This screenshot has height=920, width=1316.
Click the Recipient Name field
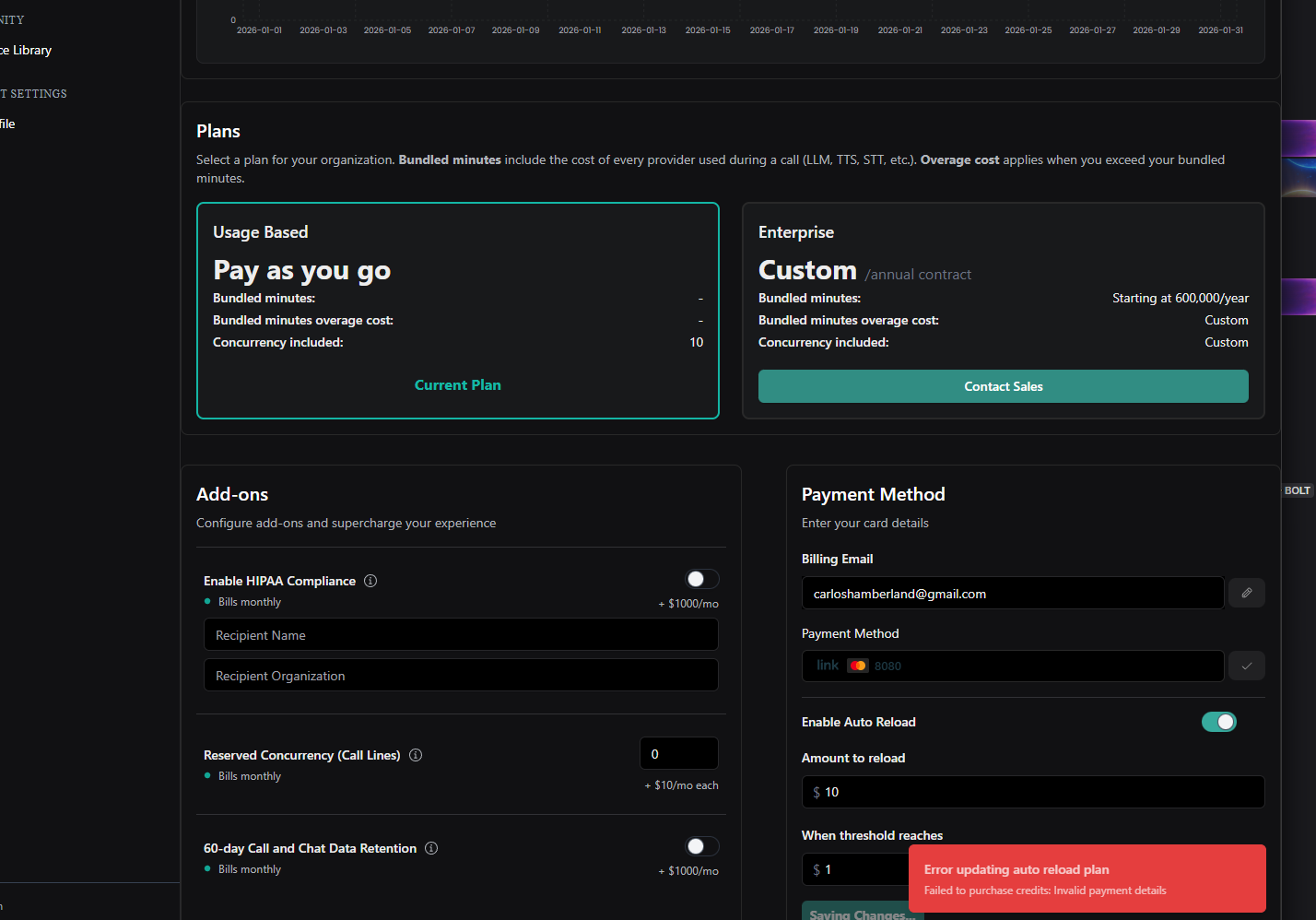coord(461,635)
